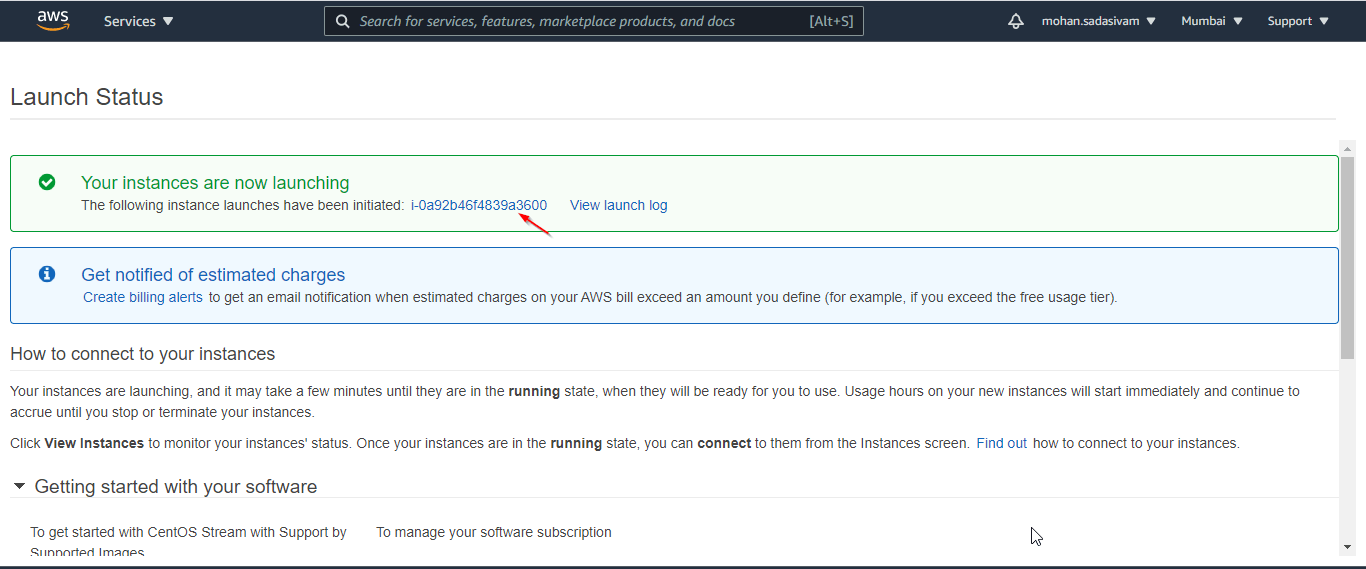Image resolution: width=1366 pixels, height=569 pixels.
Task: Open the Mumbai region selector
Action: (1211, 21)
